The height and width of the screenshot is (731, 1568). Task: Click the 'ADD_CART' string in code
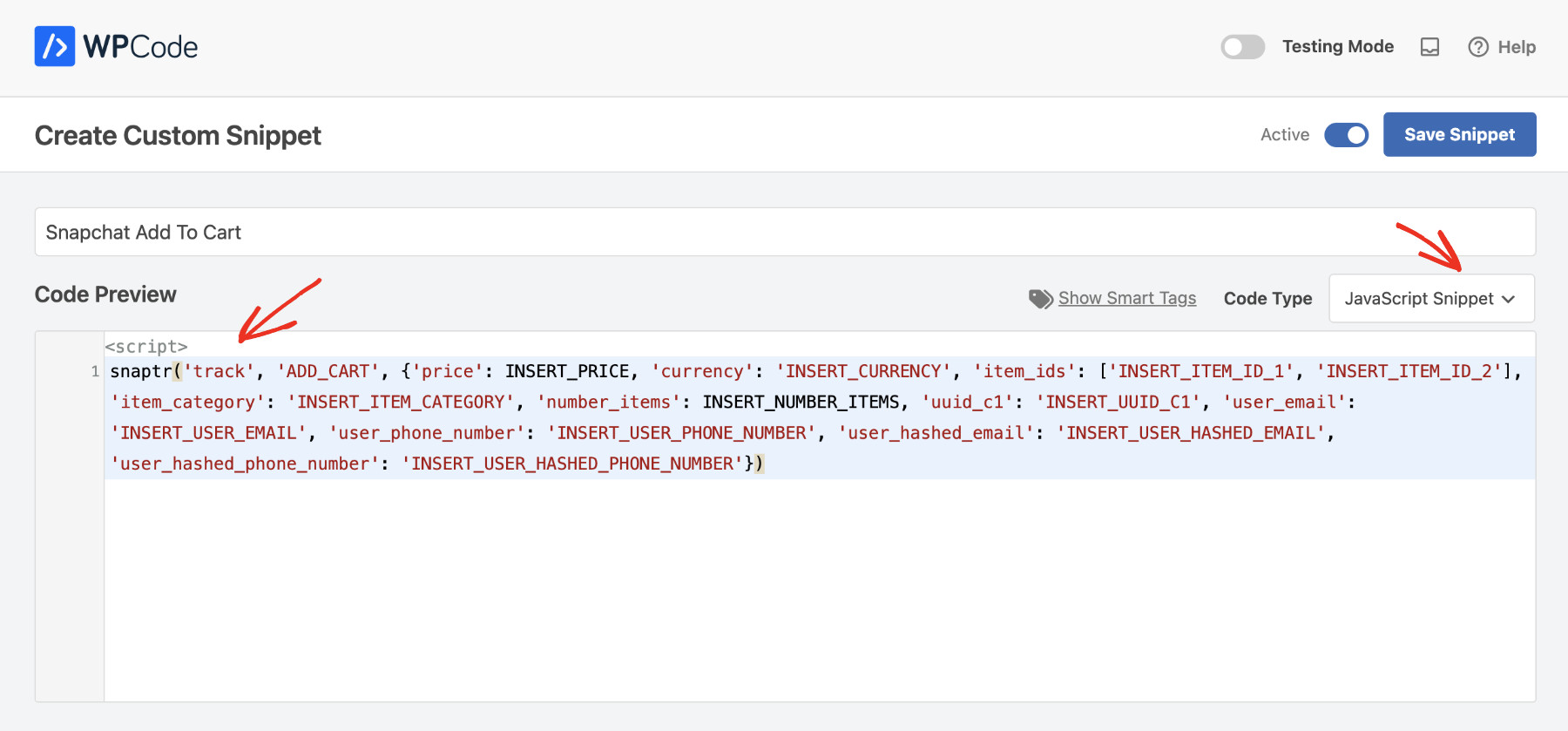[x=328, y=372]
